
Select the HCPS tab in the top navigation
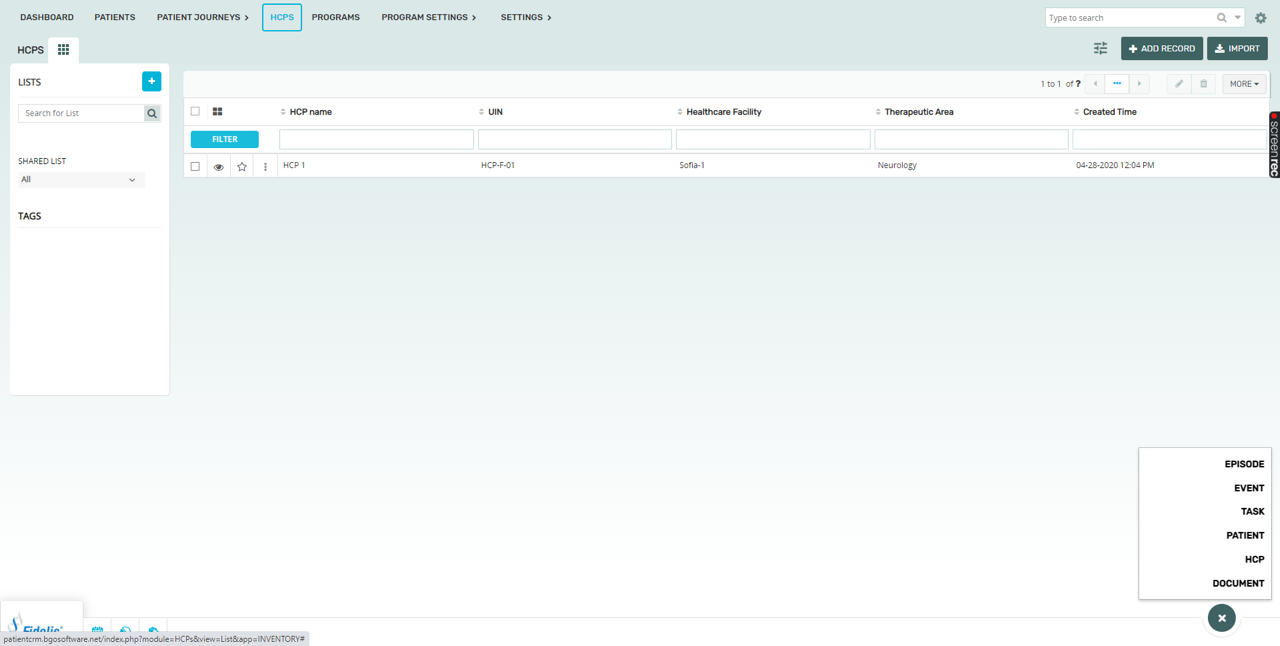coord(282,17)
